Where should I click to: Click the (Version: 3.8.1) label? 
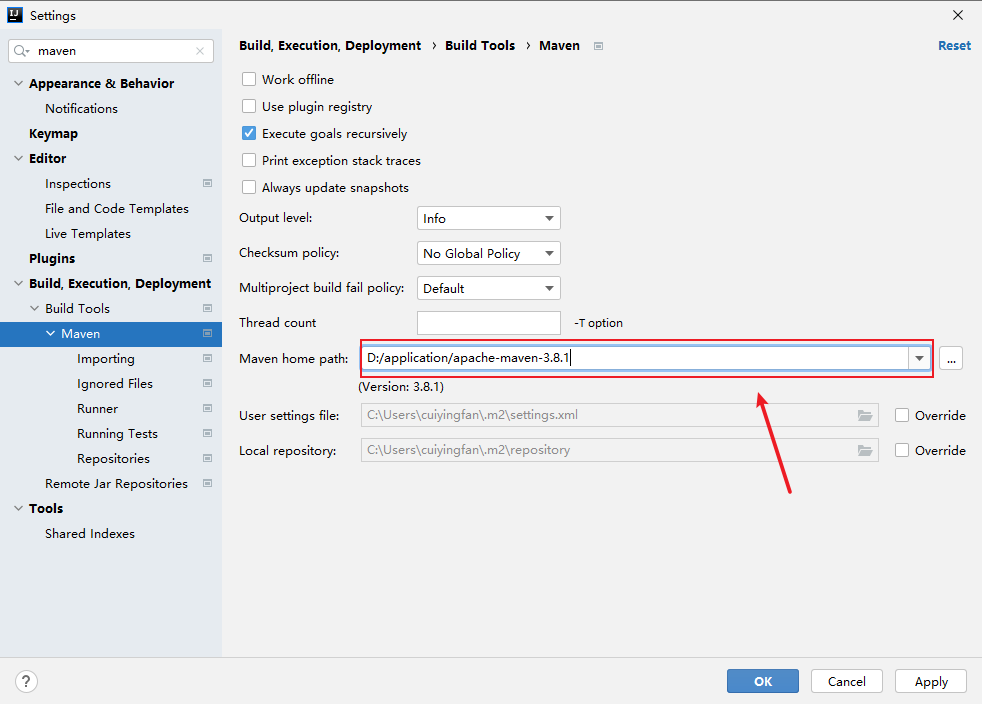(x=401, y=387)
